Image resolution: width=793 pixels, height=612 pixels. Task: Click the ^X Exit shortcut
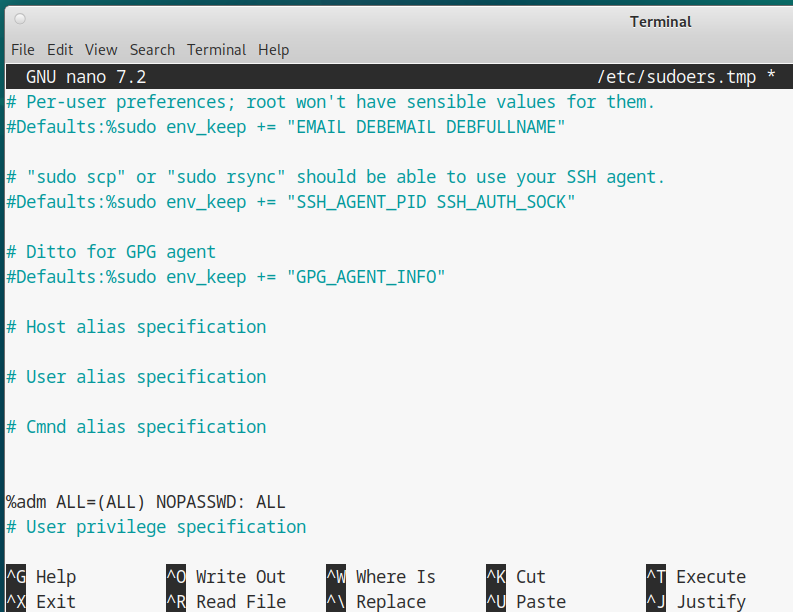tap(41, 602)
